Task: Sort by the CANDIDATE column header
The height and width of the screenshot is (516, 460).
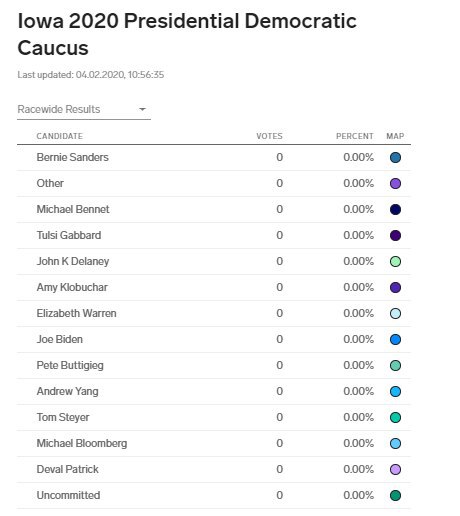Action: pyautogui.click(x=60, y=136)
